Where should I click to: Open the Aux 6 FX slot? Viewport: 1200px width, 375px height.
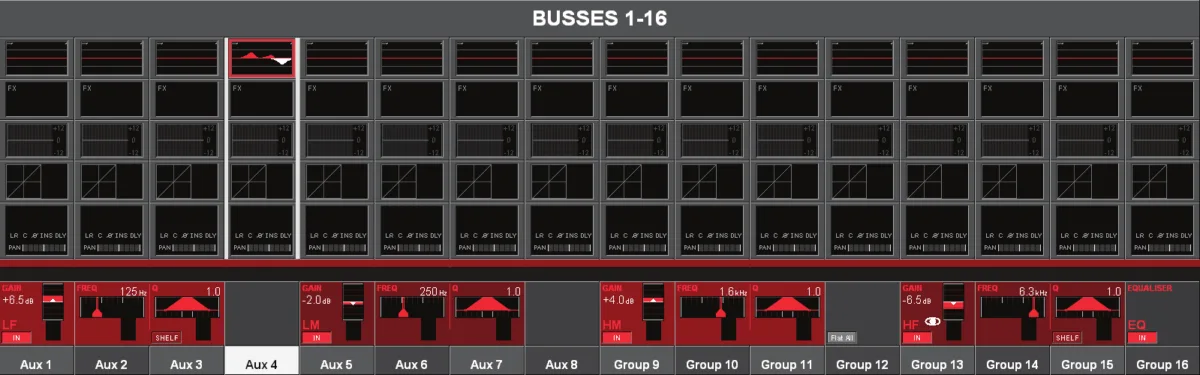(412, 100)
